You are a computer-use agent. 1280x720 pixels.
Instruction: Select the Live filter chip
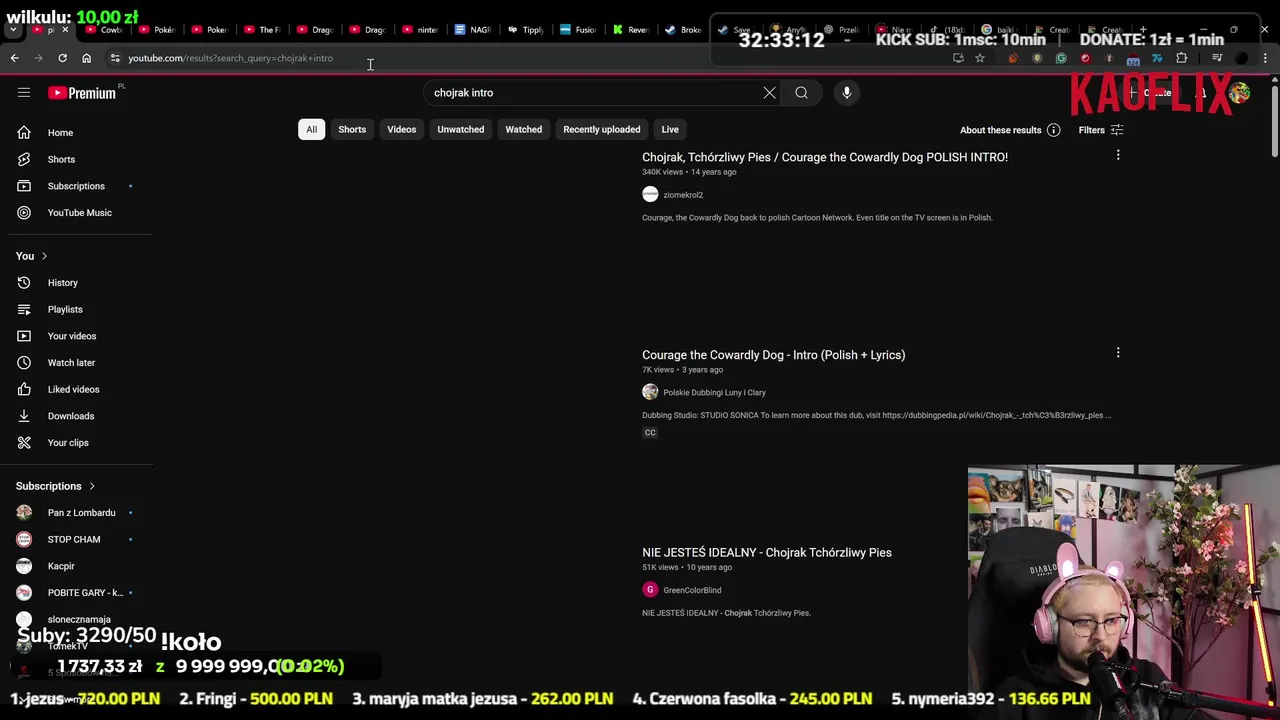tap(670, 129)
